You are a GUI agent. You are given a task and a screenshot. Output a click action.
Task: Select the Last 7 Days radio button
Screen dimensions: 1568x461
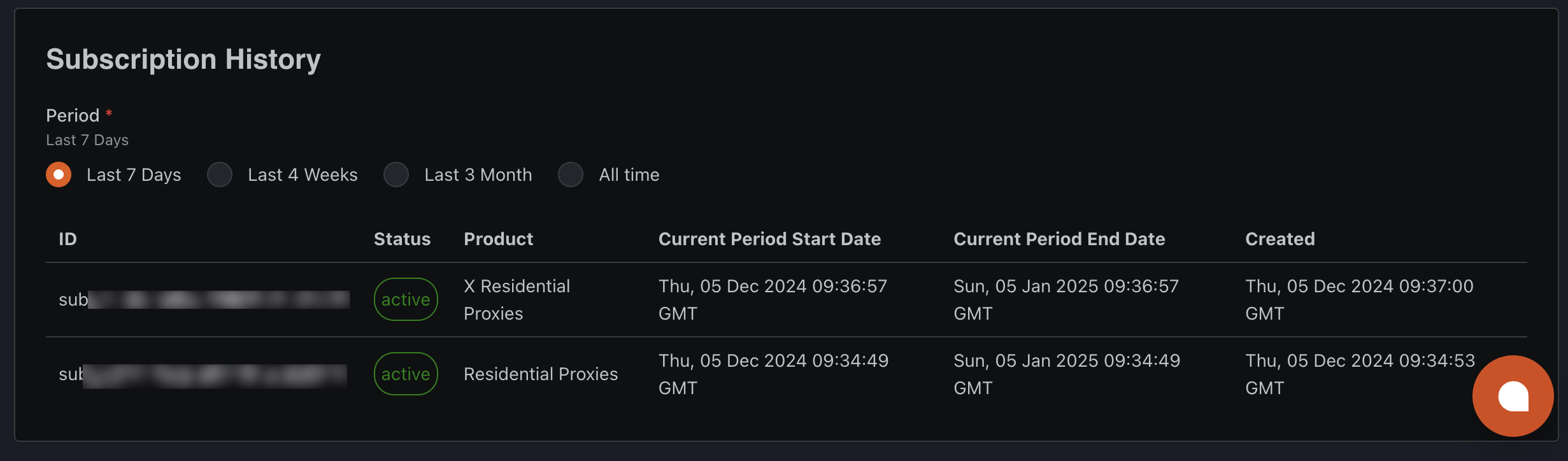coord(59,174)
